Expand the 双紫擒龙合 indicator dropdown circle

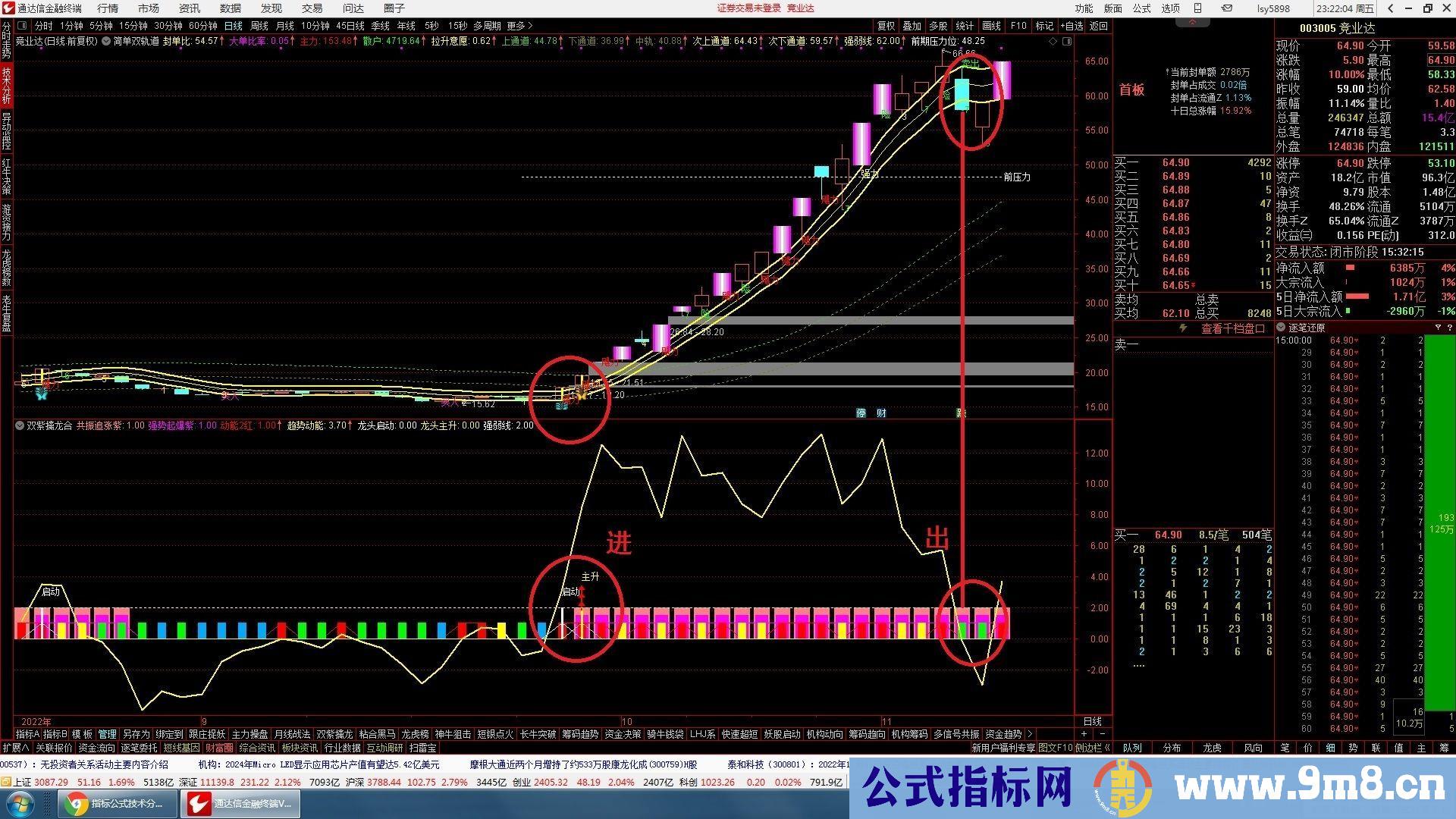tap(20, 425)
